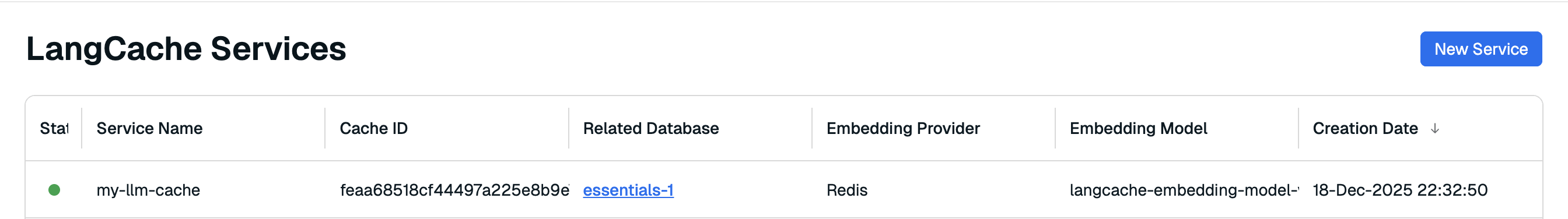Click the langcache-embedding-model cell
This screenshot has width=1568, height=219.
point(1184,190)
